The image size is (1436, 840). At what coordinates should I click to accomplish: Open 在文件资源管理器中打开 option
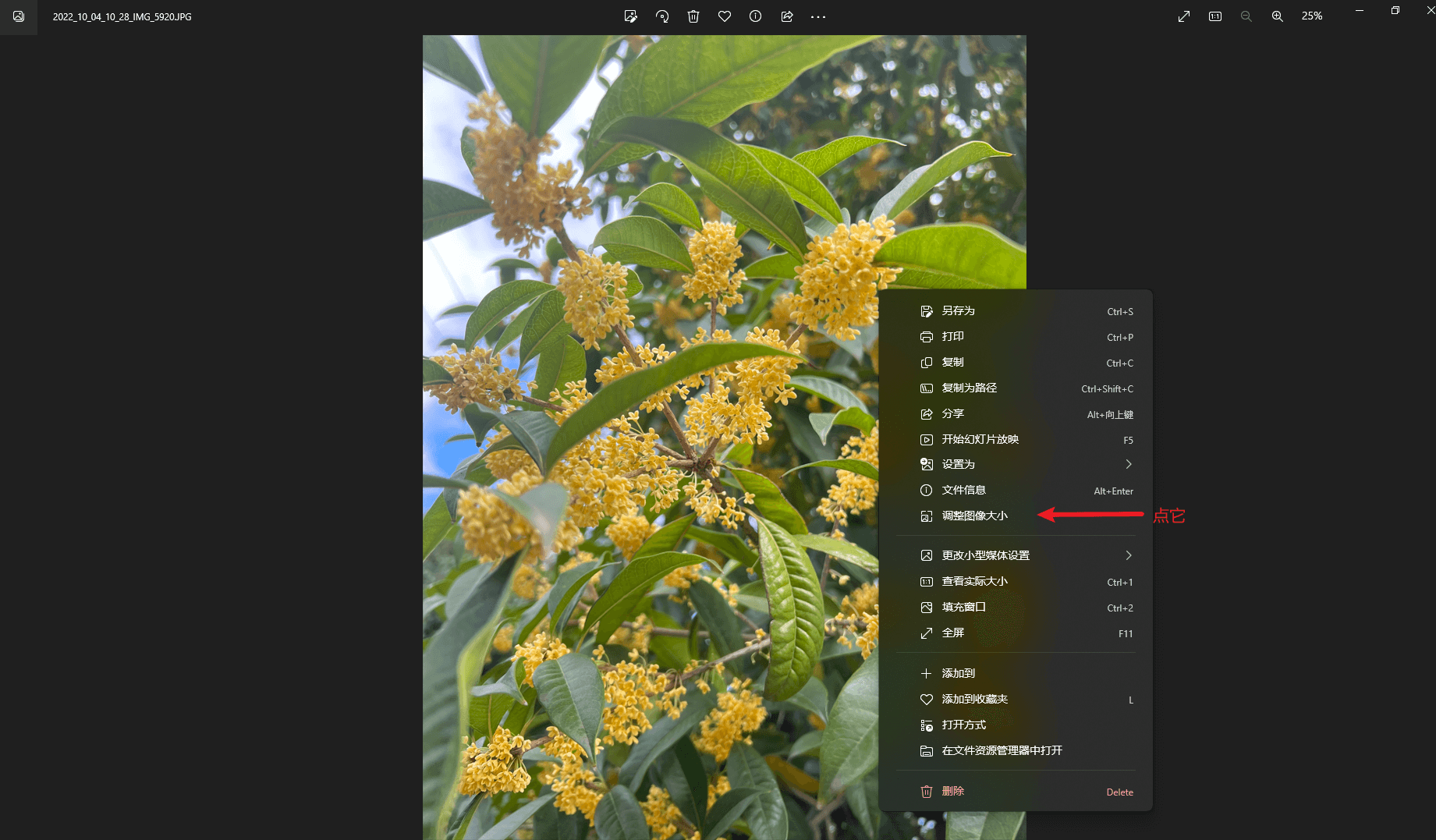coord(1002,751)
